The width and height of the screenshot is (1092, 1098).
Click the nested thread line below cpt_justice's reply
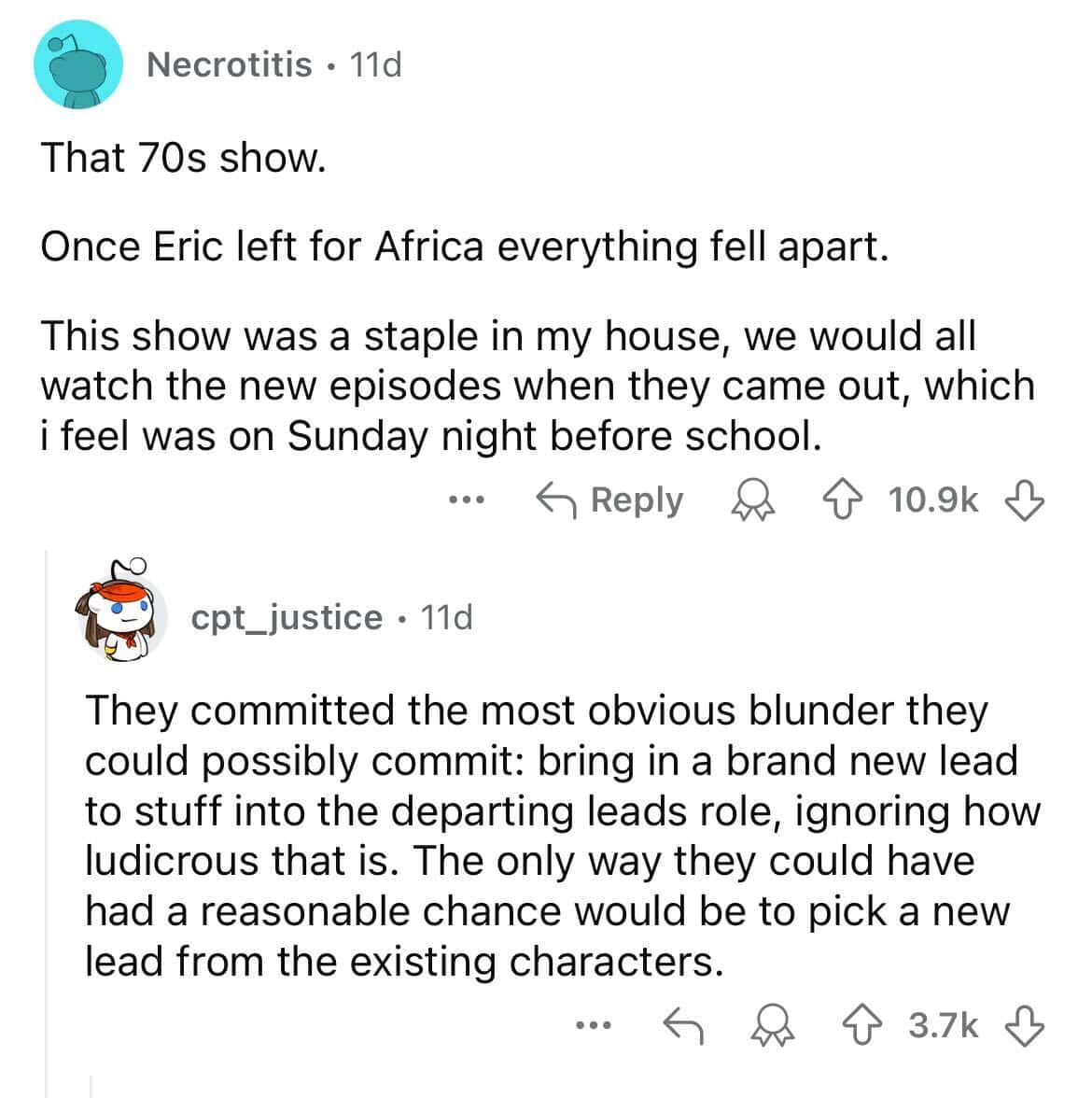(x=91, y=1086)
